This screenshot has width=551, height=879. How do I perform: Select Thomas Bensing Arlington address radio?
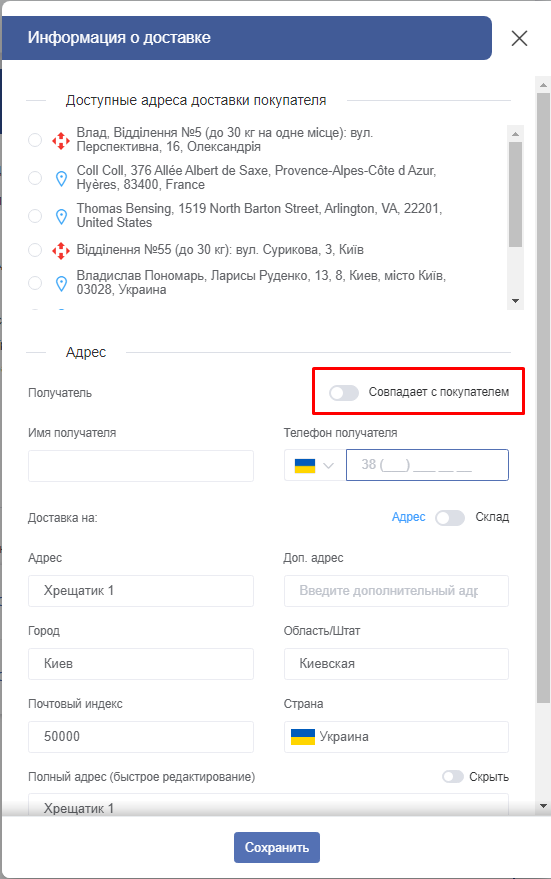click(x=35, y=216)
